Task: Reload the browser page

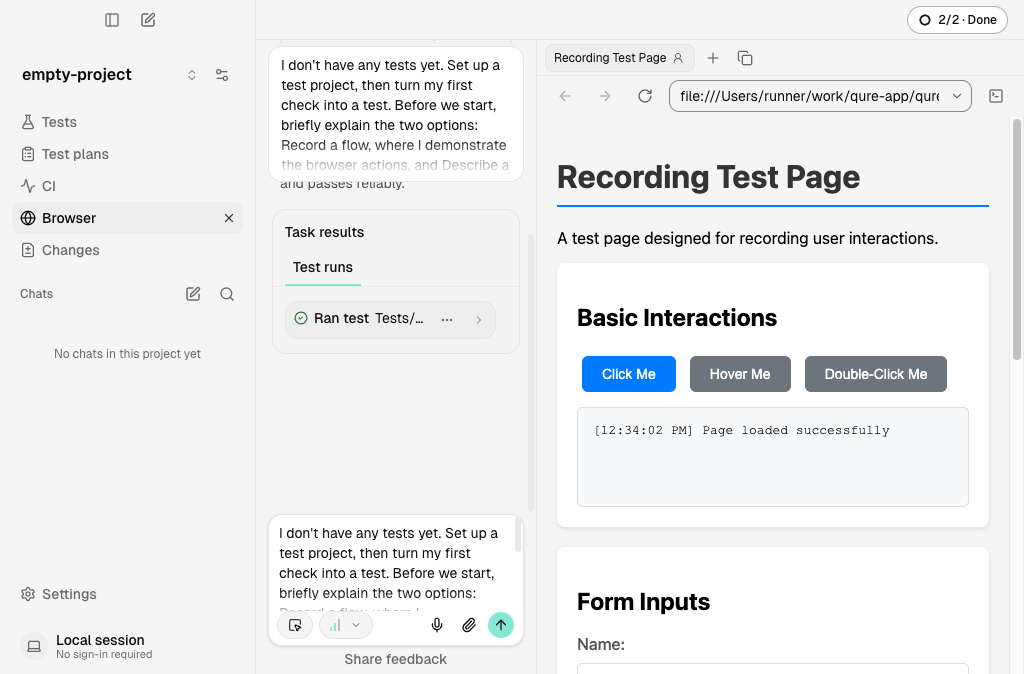Action: coord(645,96)
